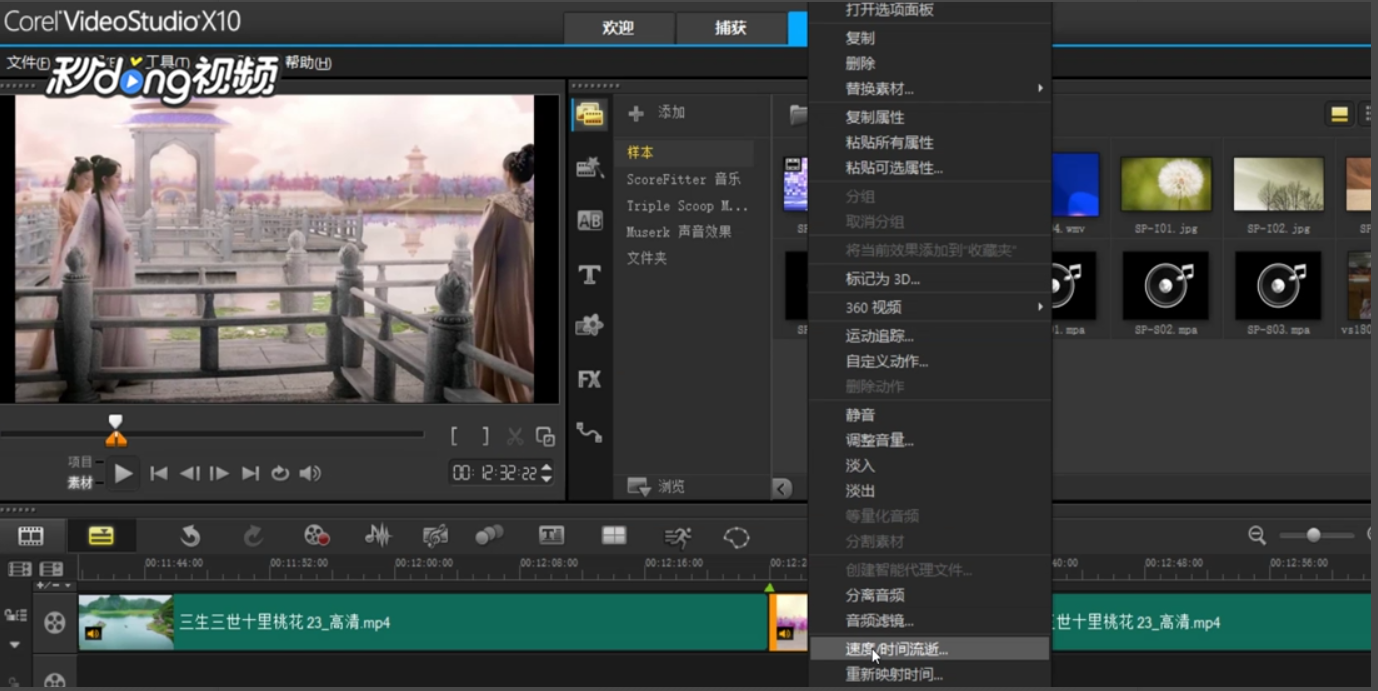This screenshot has height=691, width=1378.
Task: Open the Instant Project templates icon
Action: click(x=589, y=167)
